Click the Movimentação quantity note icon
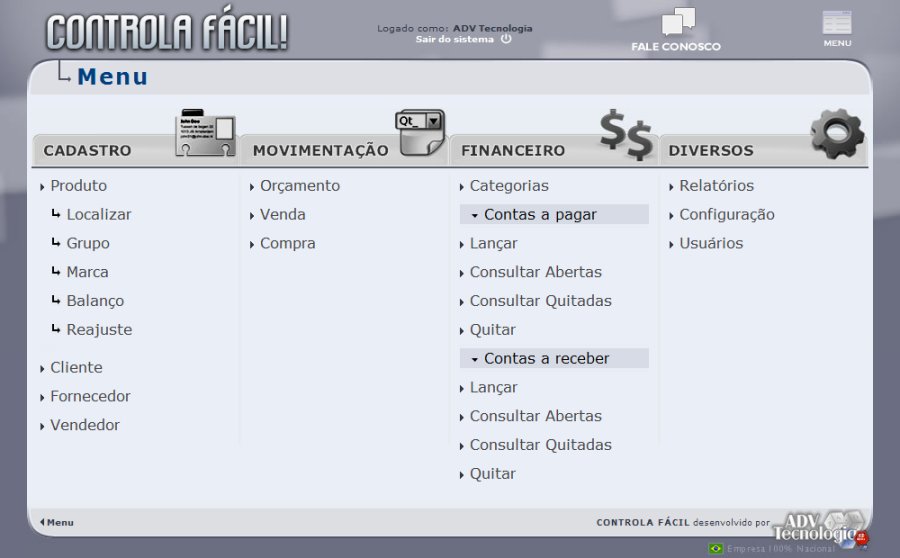Viewport: 900px width, 558px height. click(420, 132)
